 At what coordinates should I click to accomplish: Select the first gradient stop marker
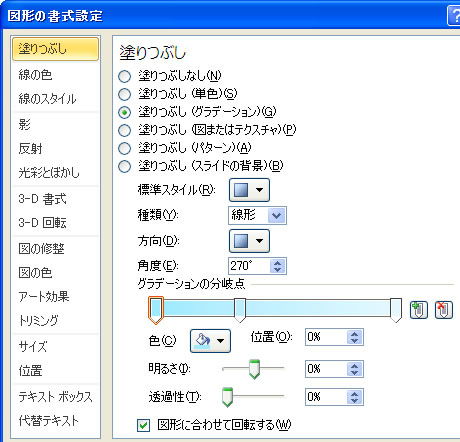156,310
